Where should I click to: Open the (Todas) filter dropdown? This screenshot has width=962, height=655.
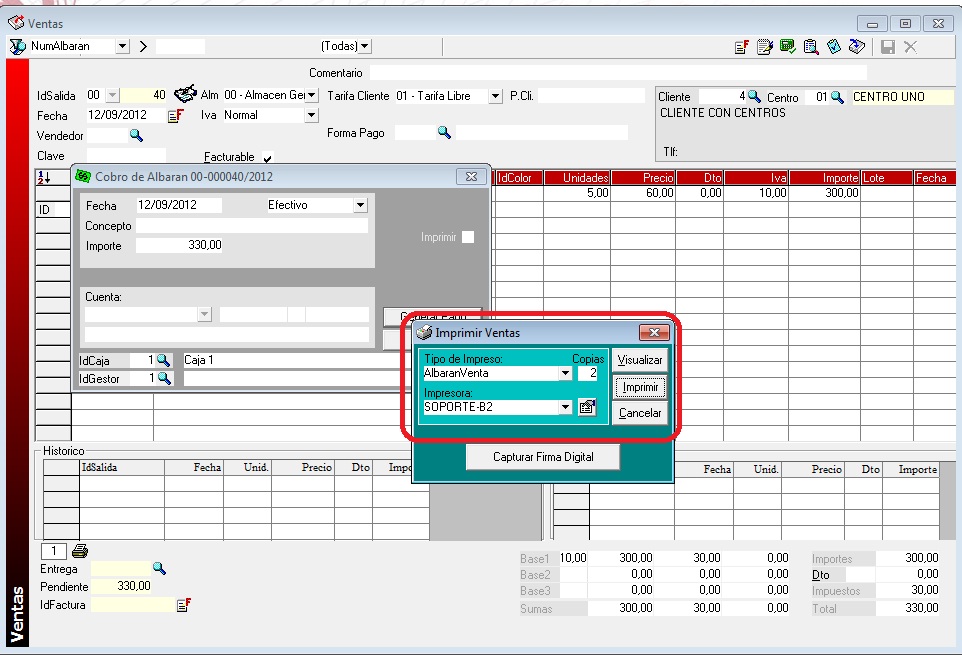tap(365, 46)
